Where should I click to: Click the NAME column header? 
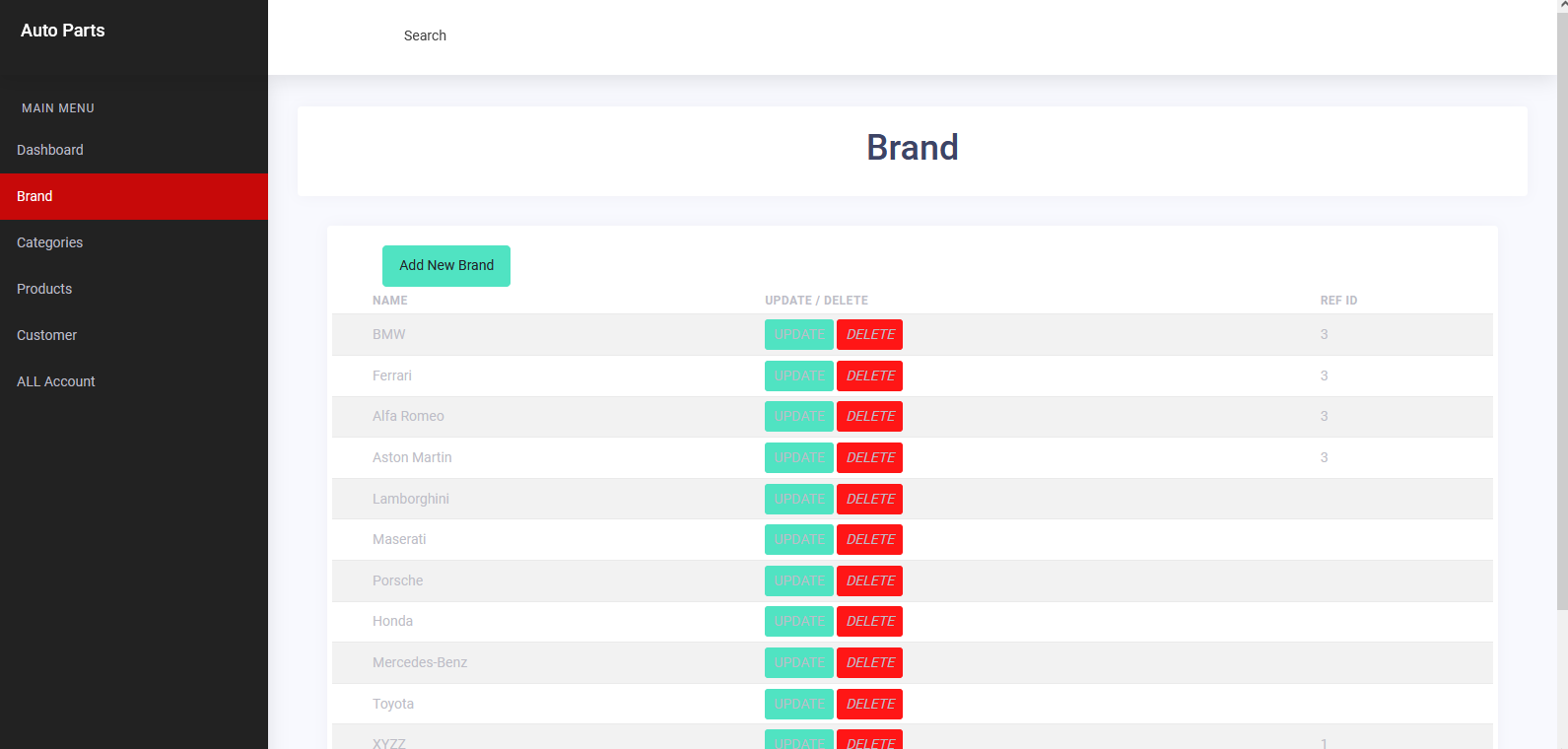pyautogui.click(x=390, y=301)
